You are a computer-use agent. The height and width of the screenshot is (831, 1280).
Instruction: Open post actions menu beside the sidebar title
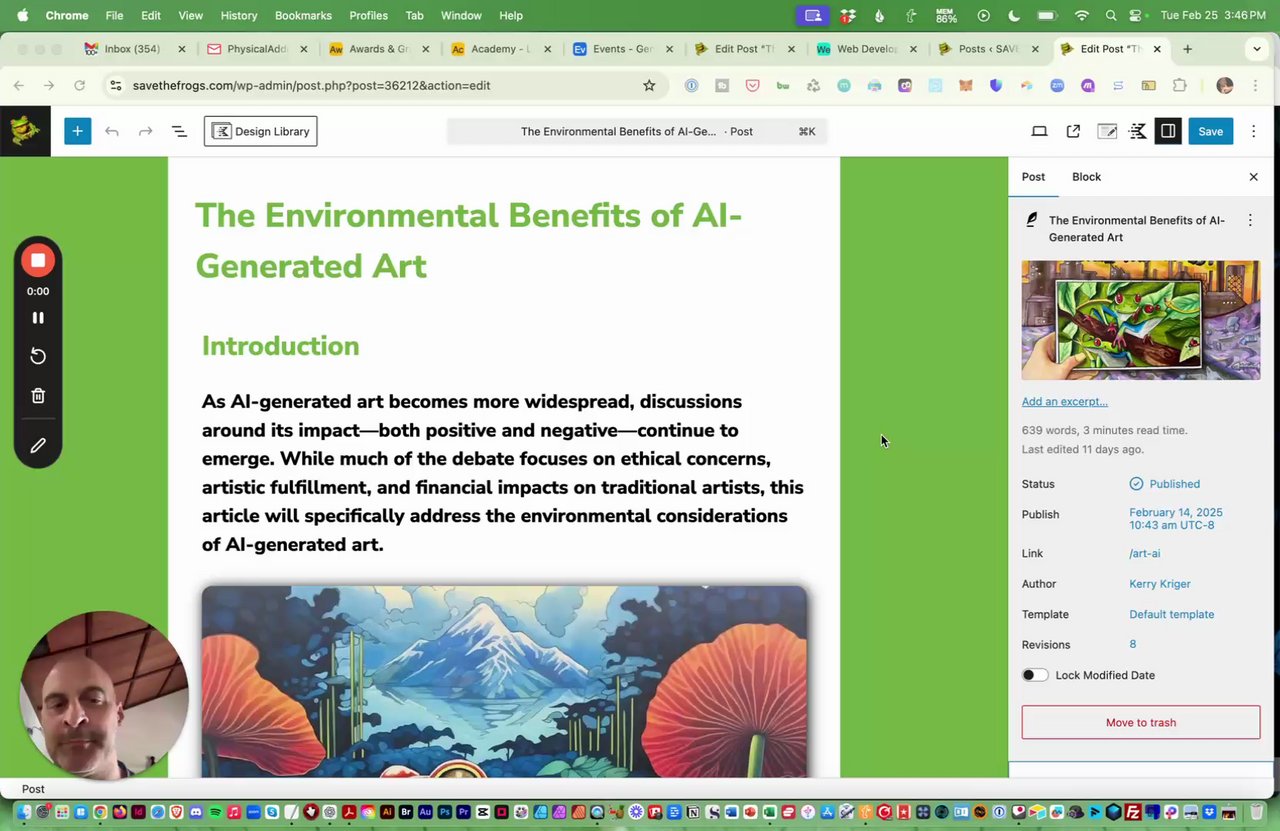[1250, 220]
